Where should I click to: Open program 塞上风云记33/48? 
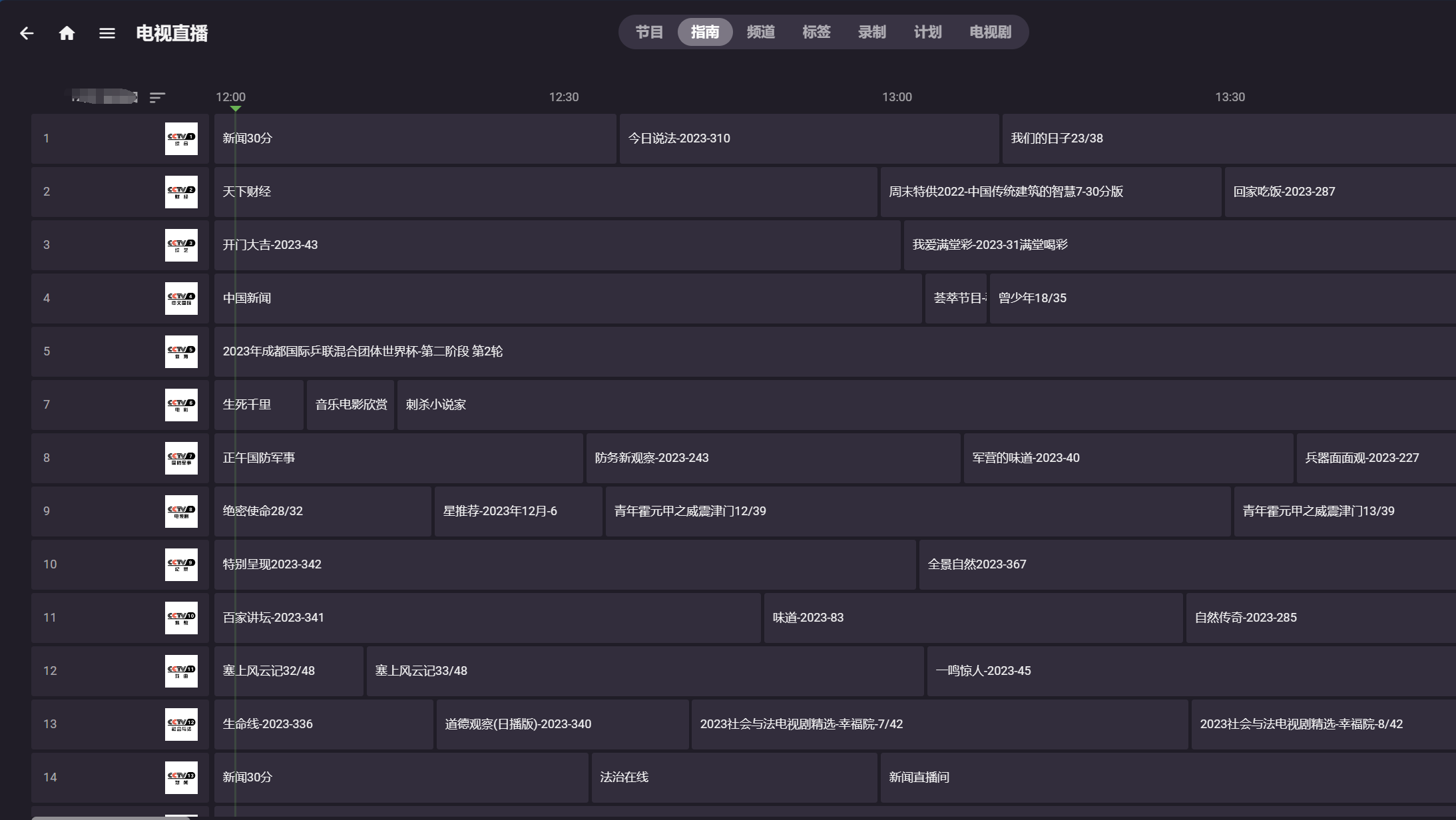(645, 671)
